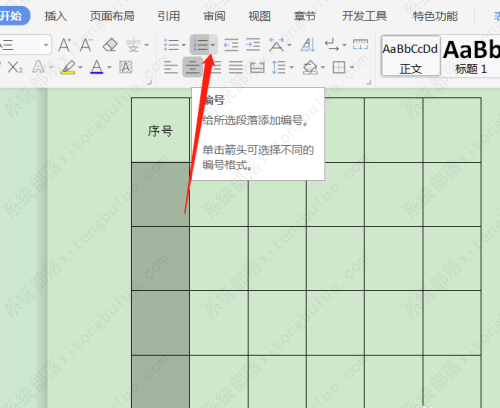Click into the font size input box

[x=21, y=45]
